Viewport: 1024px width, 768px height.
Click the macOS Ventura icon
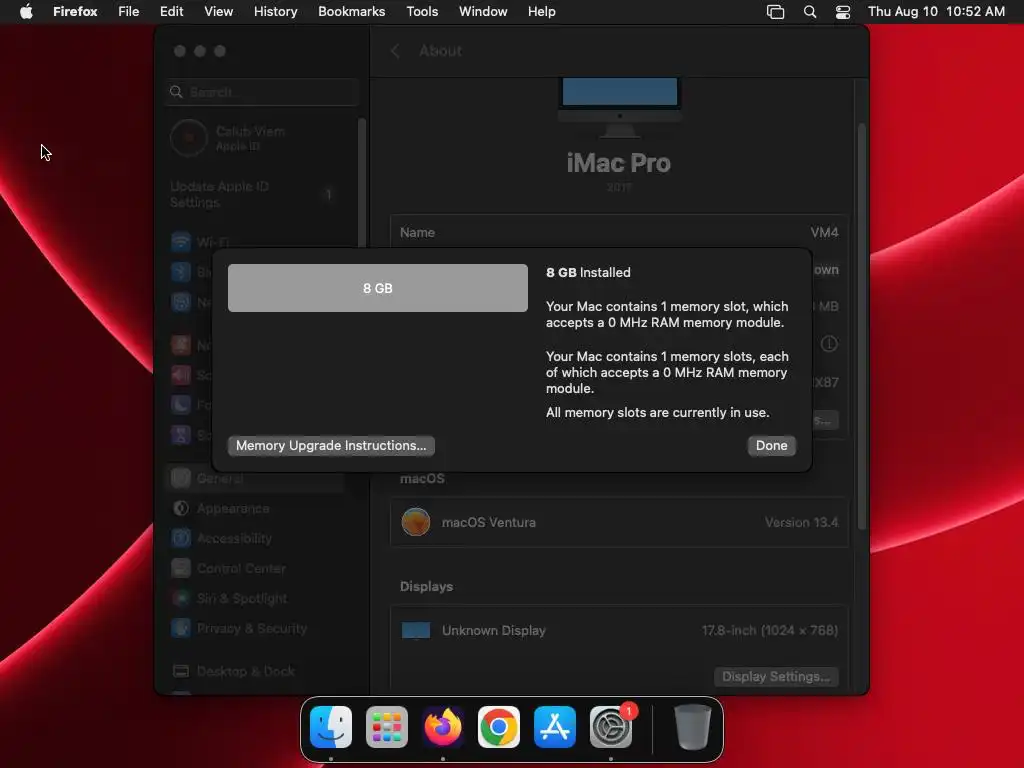coord(416,522)
